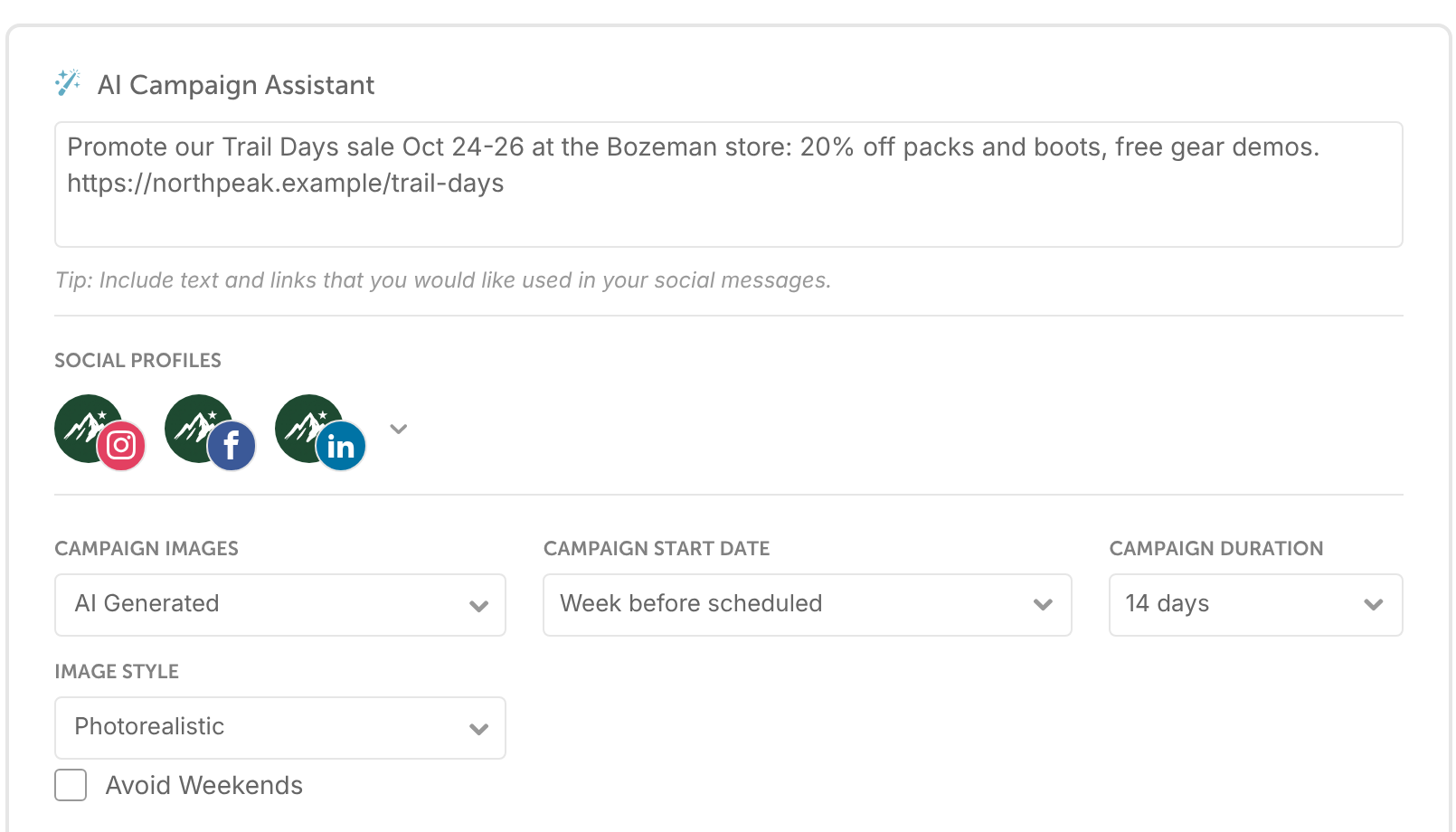
Task: Open the AI Generated campaign images dropdown
Action: pyautogui.click(x=280, y=605)
